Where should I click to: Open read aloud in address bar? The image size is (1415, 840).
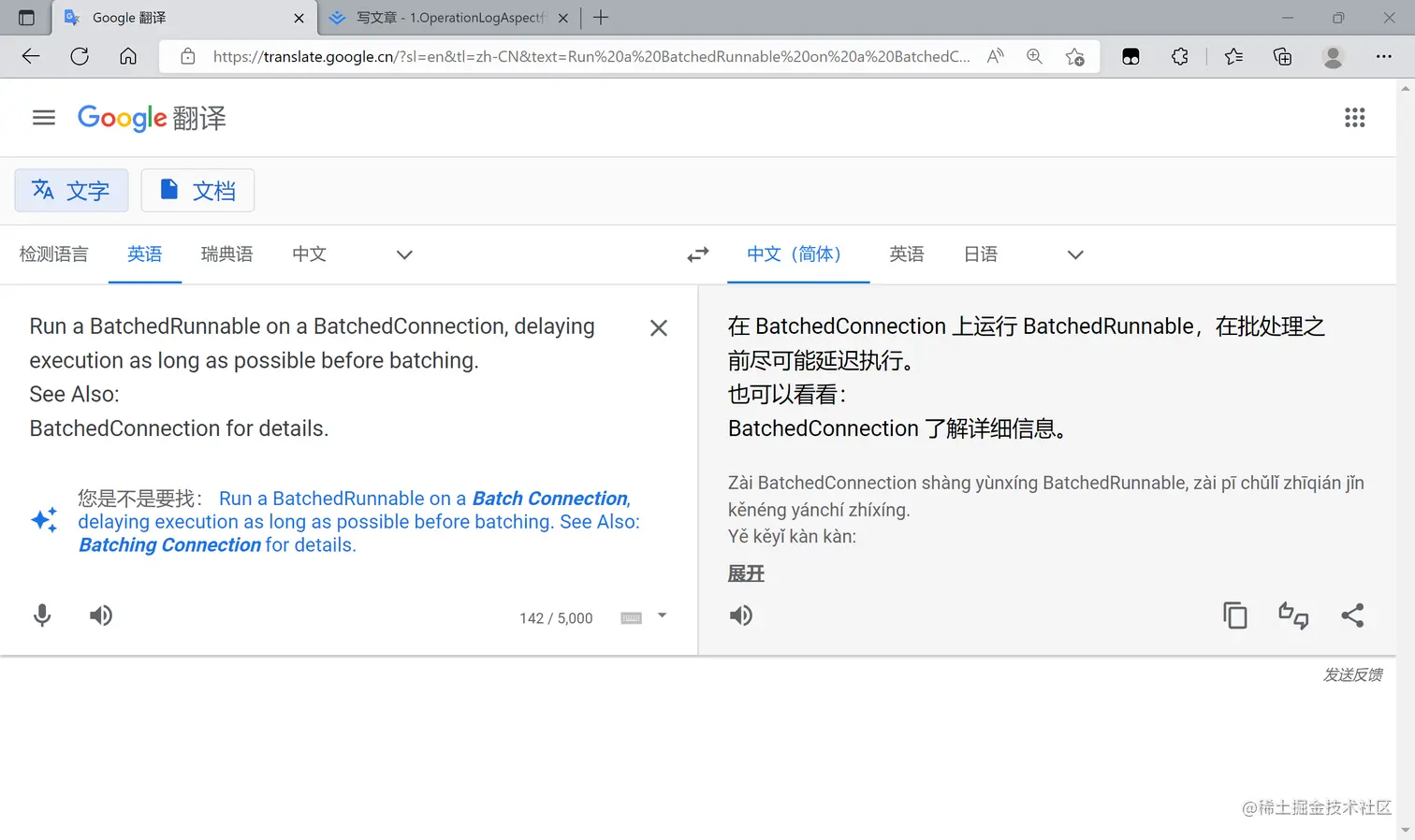(x=996, y=56)
